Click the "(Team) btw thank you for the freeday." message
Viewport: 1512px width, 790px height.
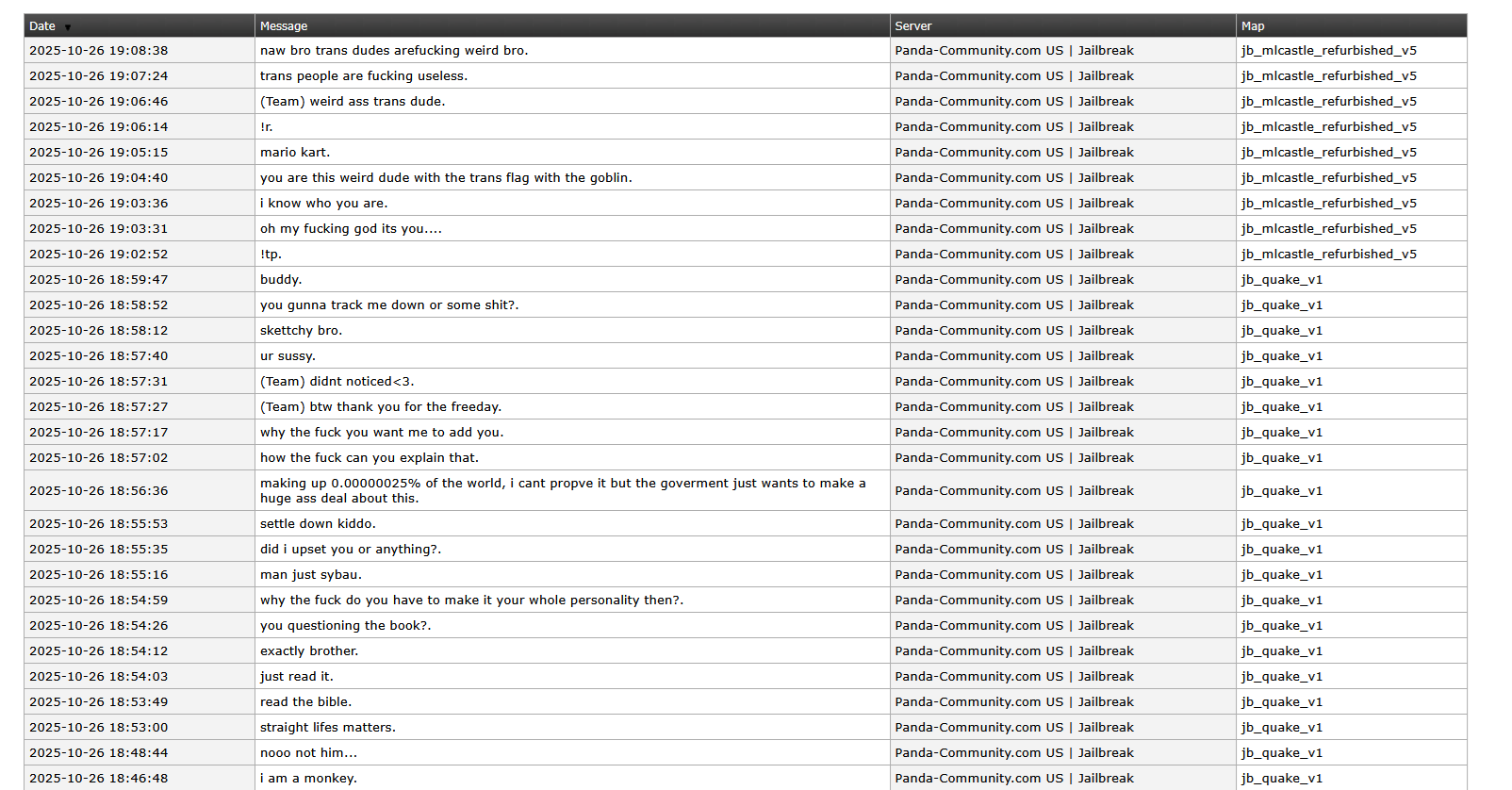[x=381, y=407]
